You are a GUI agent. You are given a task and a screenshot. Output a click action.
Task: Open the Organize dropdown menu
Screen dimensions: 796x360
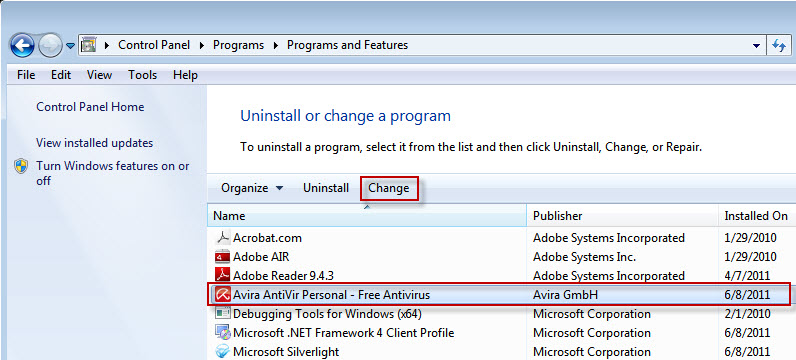pyautogui.click(x=252, y=188)
